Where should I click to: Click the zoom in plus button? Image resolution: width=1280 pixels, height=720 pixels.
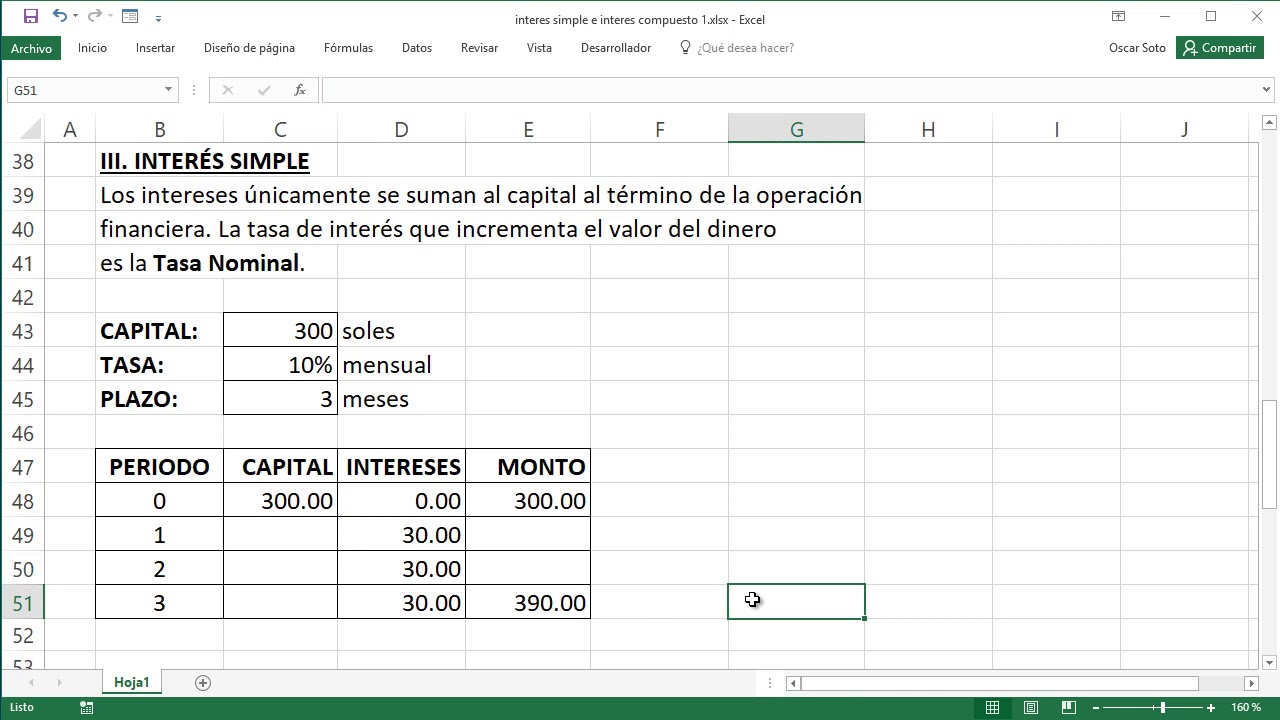point(1211,707)
